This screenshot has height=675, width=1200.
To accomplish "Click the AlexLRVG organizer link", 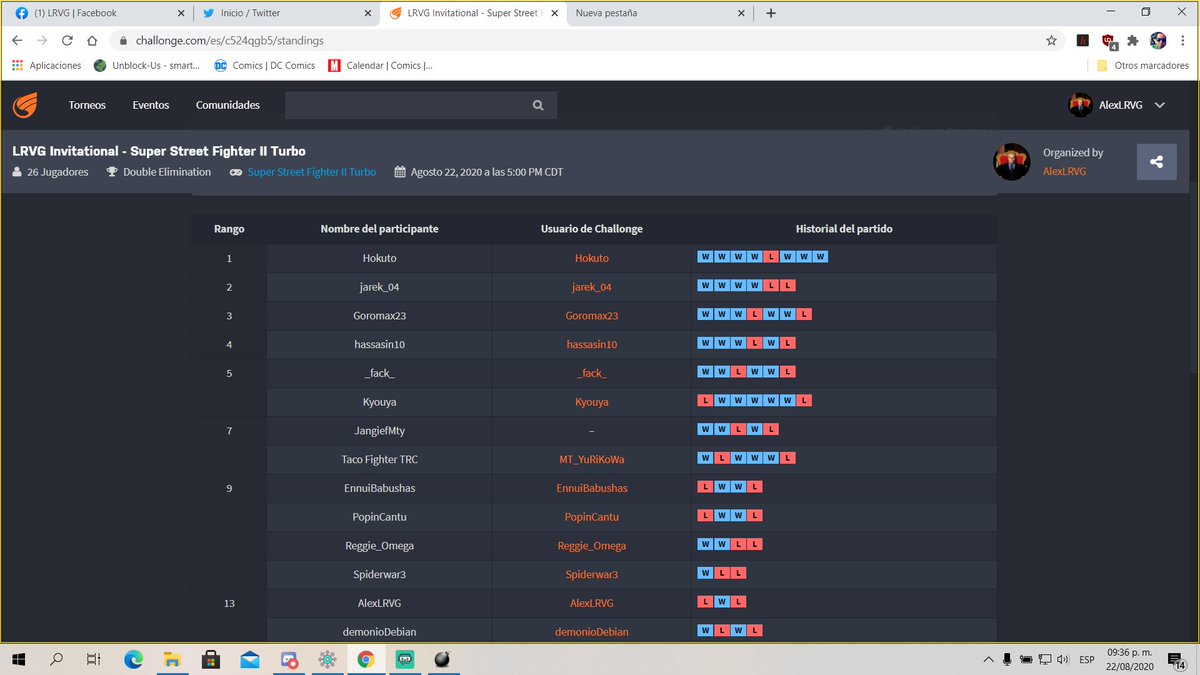I will pos(1064,171).
